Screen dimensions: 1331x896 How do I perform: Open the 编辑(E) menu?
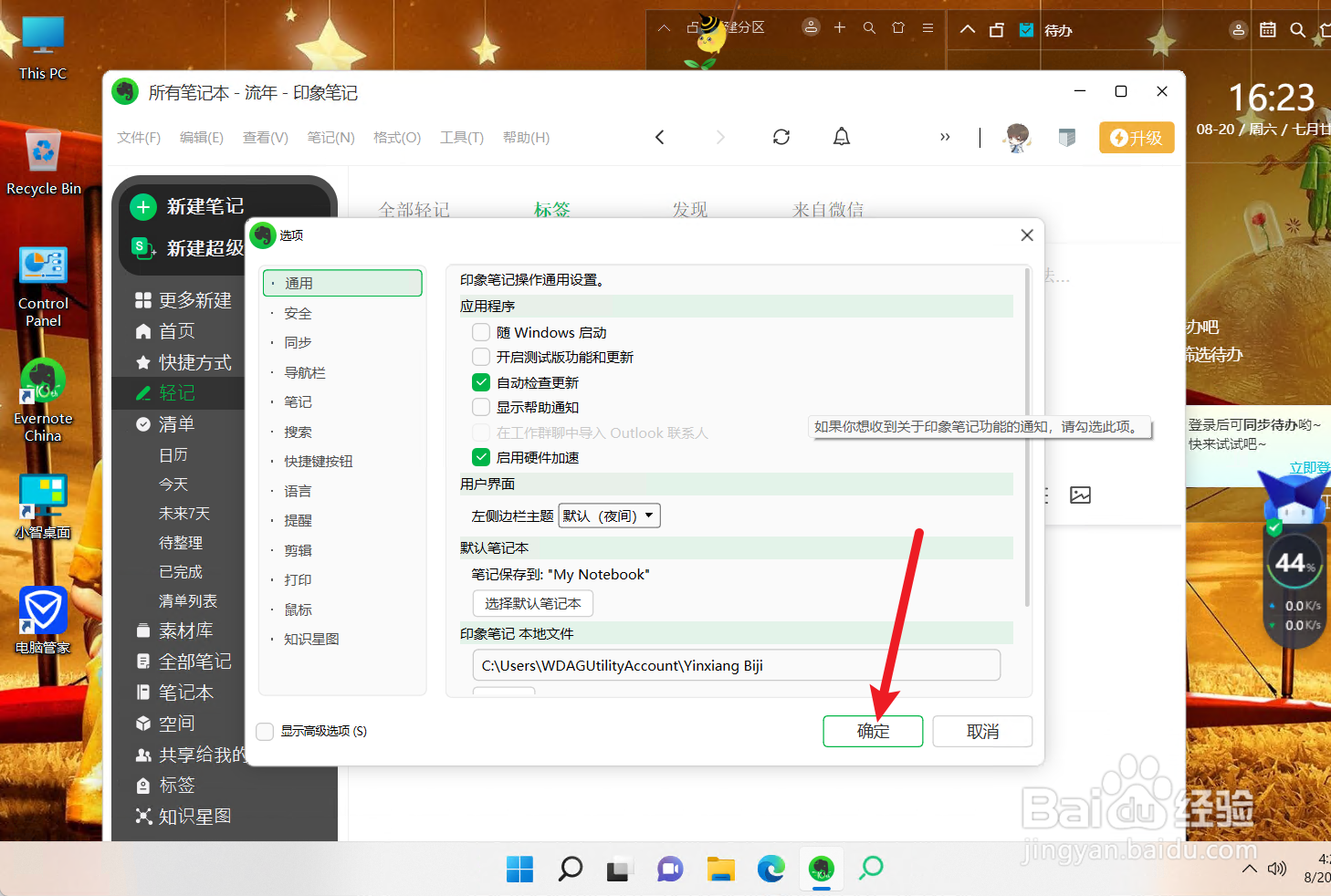click(202, 138)
